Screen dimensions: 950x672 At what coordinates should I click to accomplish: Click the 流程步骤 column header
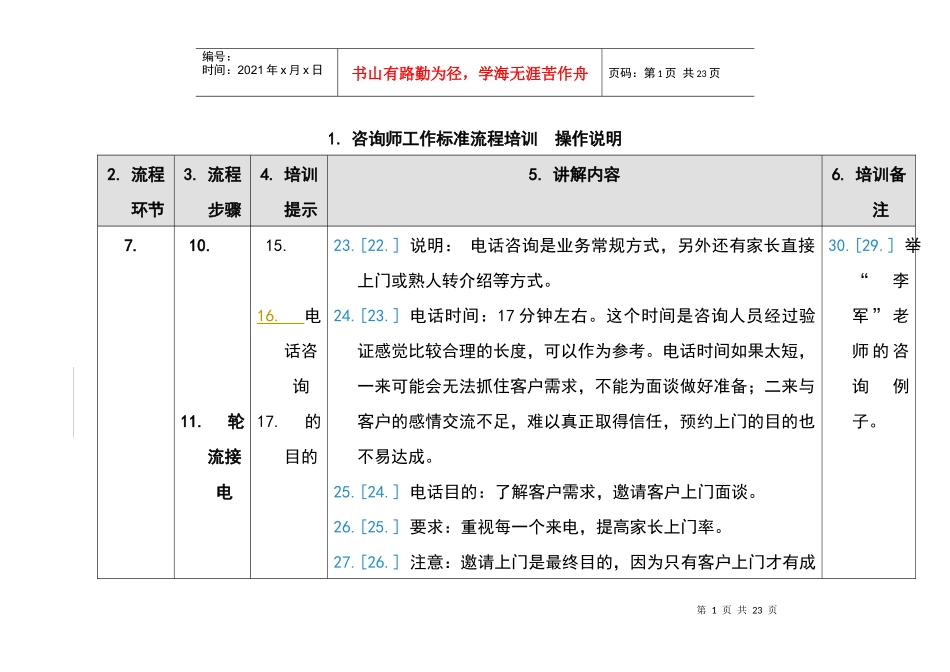coord(212,192)
